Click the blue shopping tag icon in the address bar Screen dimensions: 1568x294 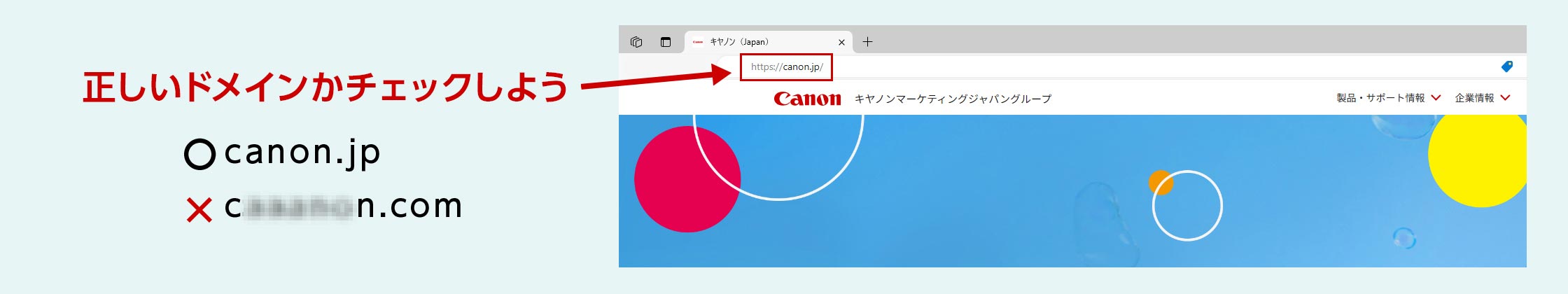(1507, 66)
